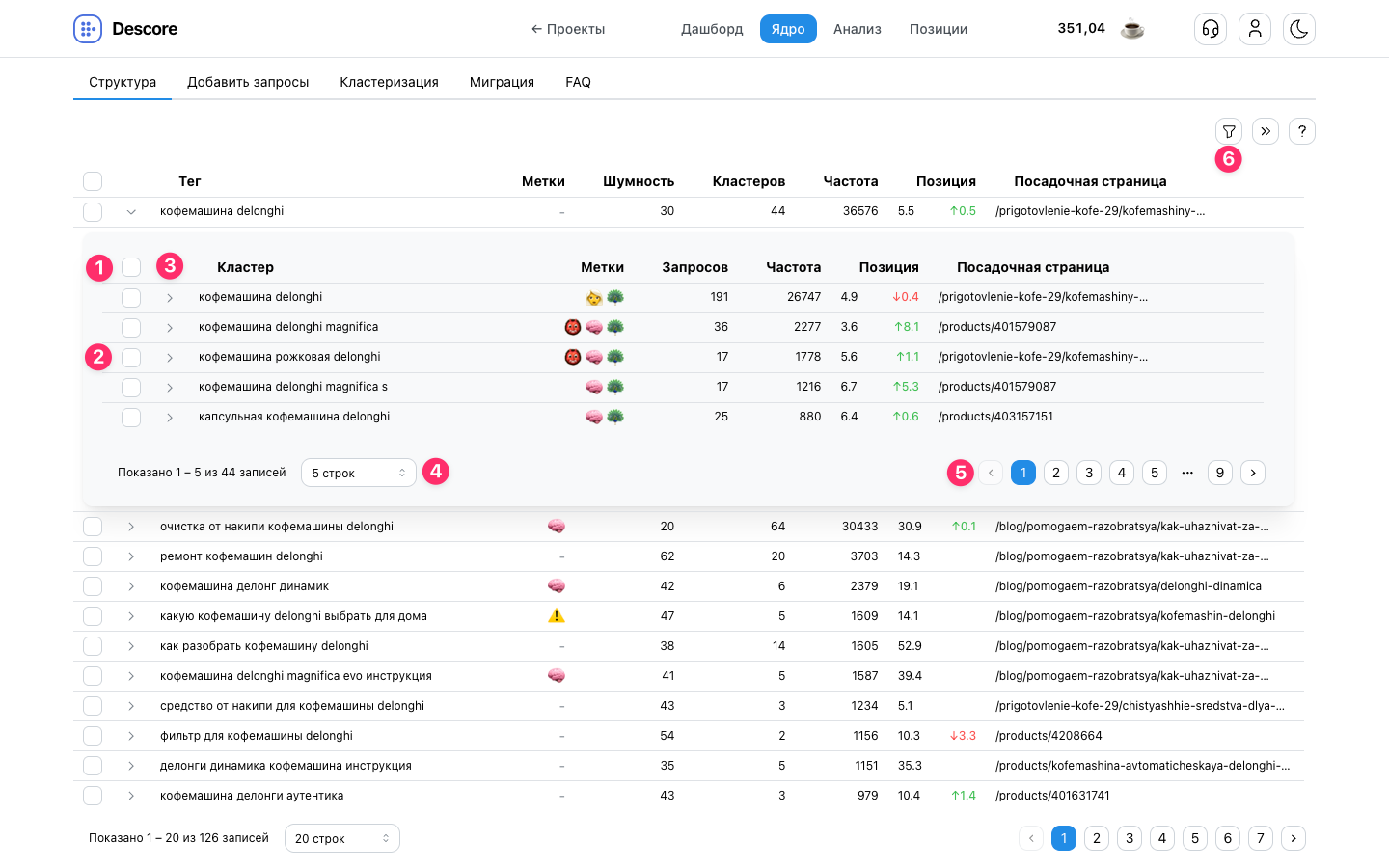Viewport: 1389px width, 868px height.
Task: Click the coffee cup balance icon
Action: click(1132, 29)
